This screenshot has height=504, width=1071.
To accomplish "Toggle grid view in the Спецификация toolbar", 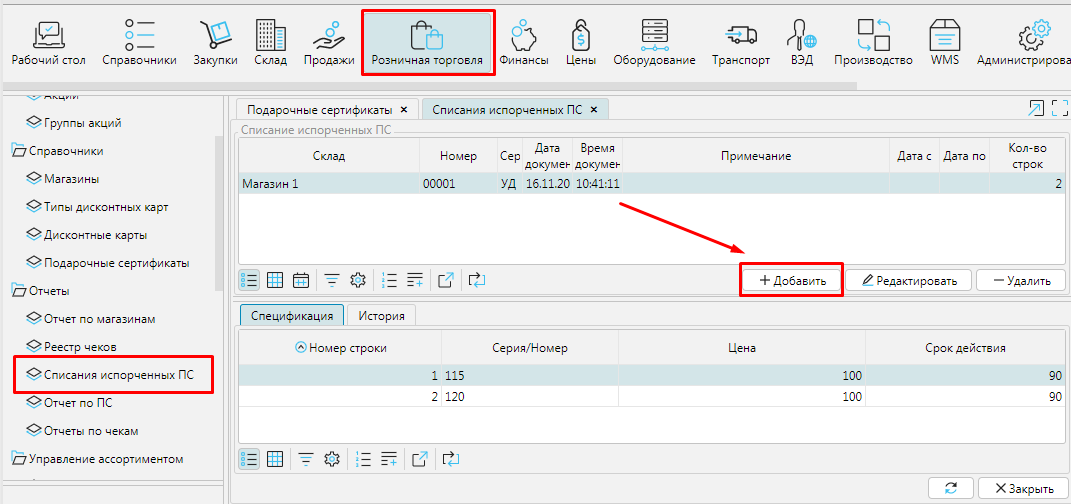I will pos(275,459).
